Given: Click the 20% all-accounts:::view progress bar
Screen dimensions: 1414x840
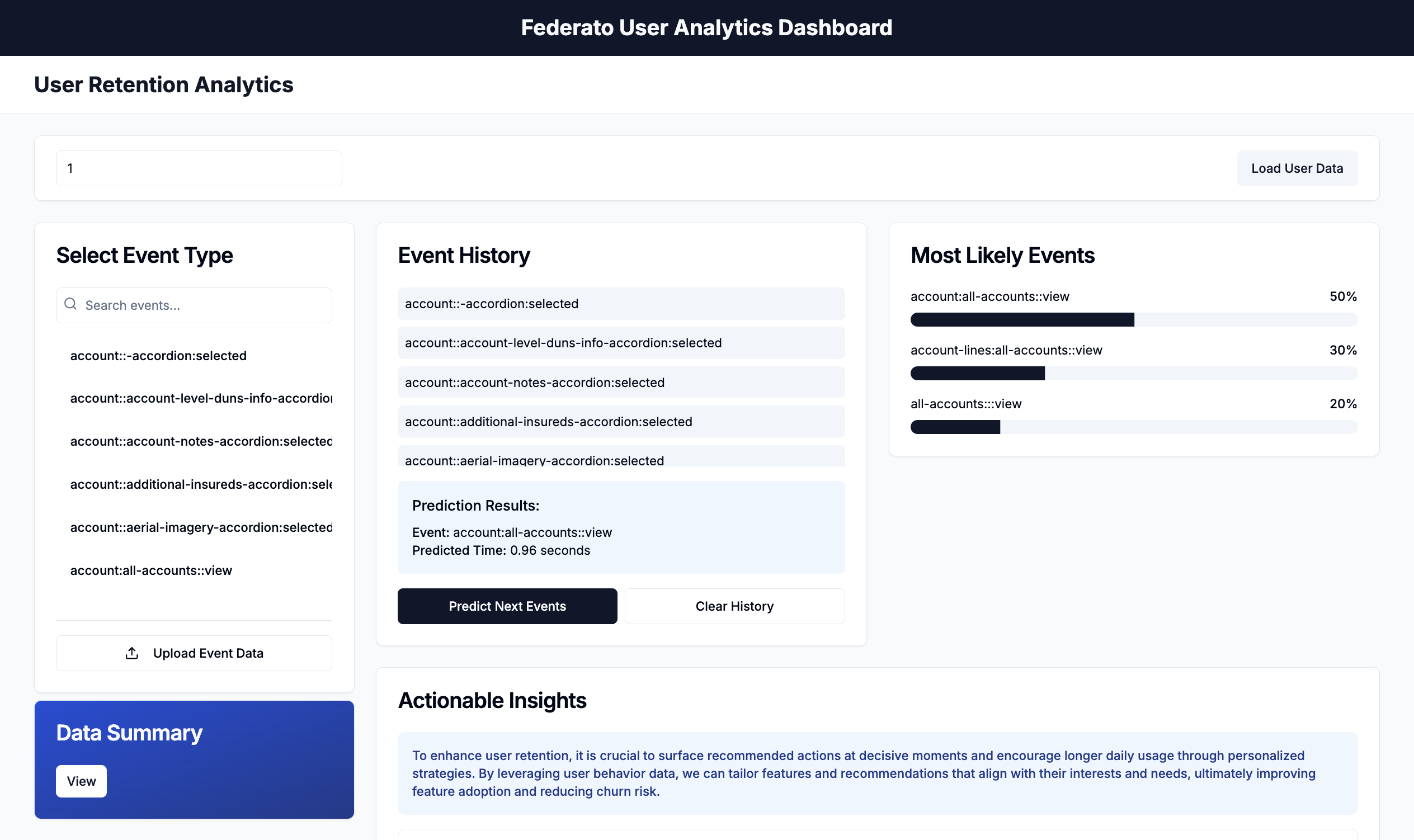Looking at the screenshot, I should click(1133, 427).
